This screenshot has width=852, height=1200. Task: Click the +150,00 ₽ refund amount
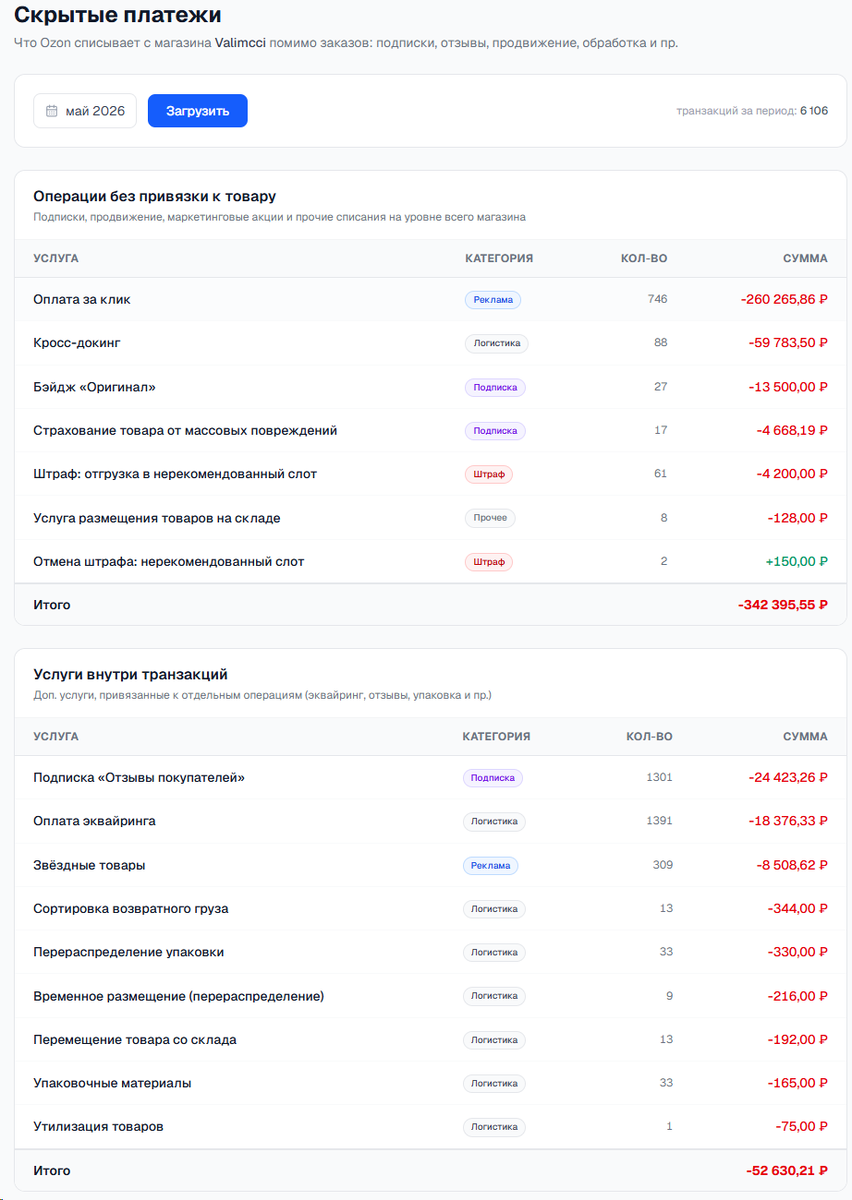[797, 561]
